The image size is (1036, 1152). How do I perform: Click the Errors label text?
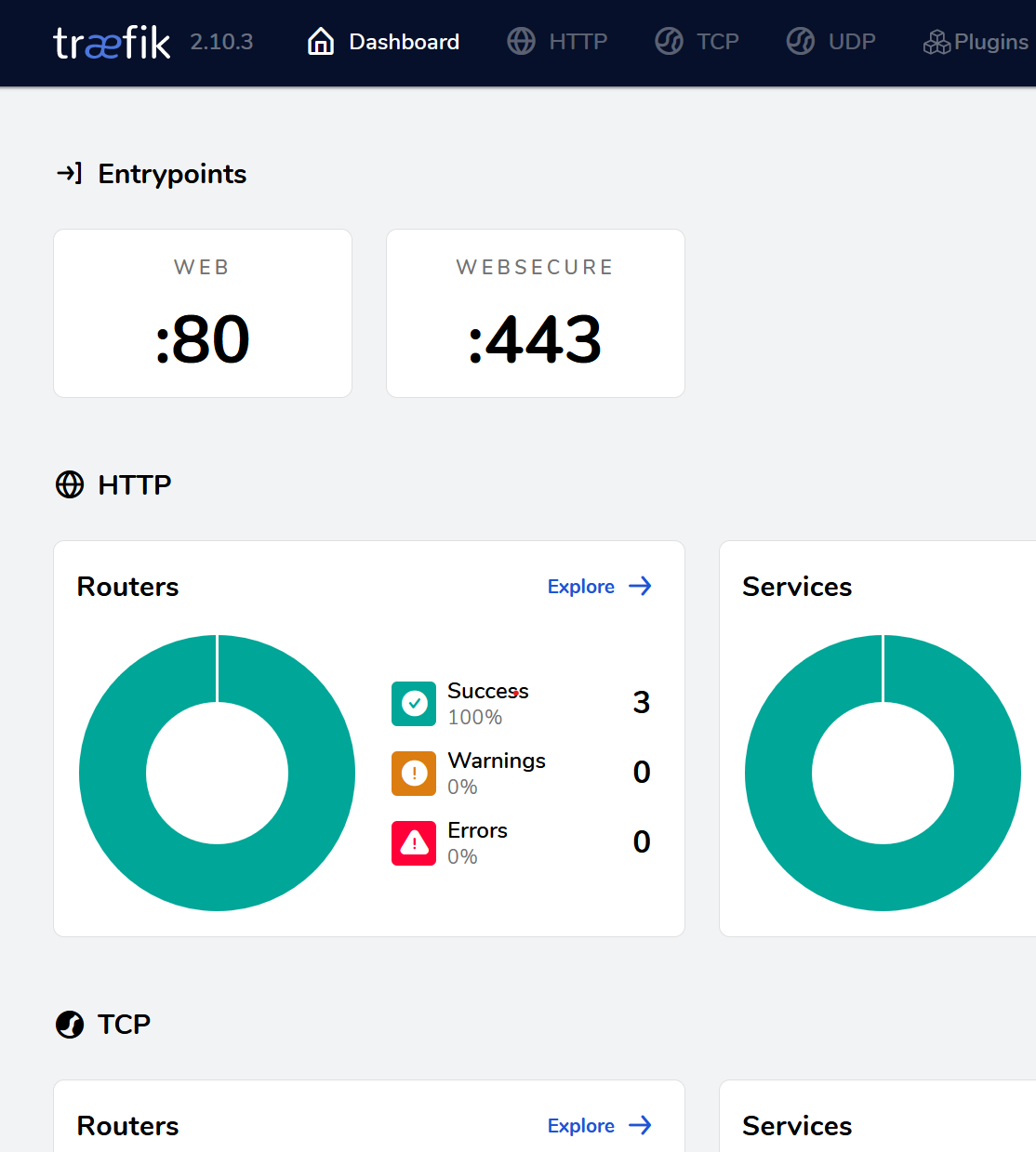tap(478, 830)
